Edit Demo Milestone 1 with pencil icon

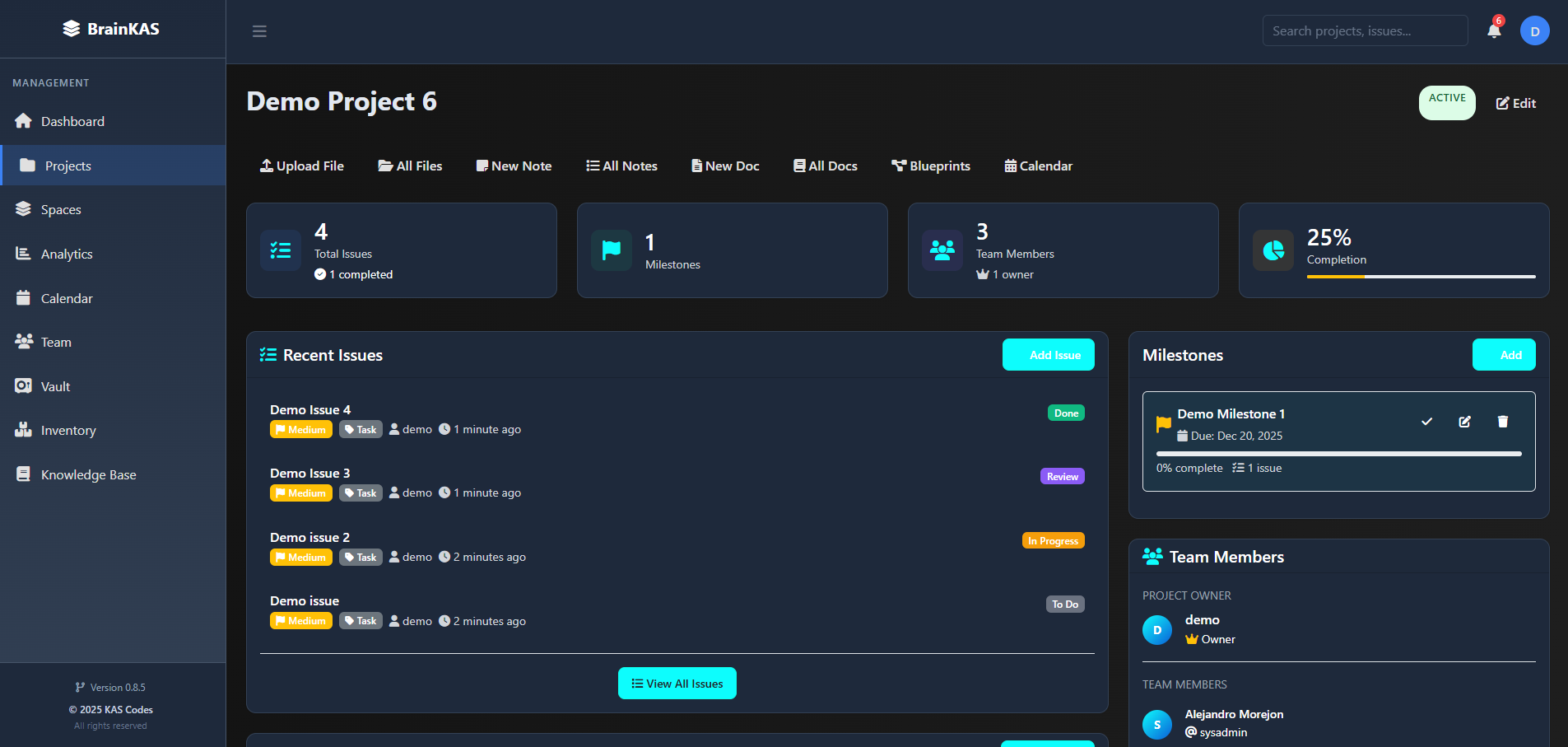tap(1464, 422)
